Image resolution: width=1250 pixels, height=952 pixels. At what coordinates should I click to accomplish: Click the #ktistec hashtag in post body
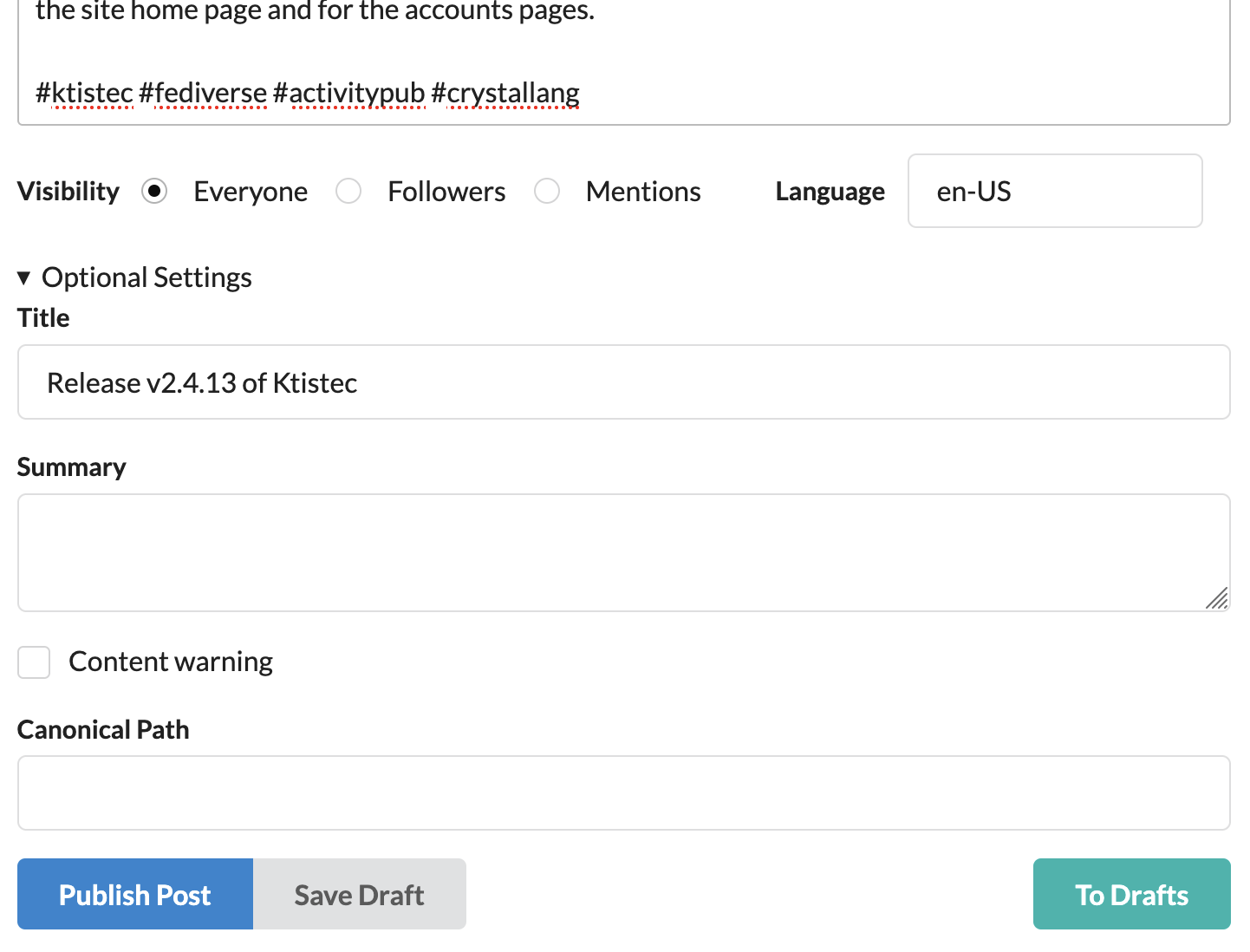click(84, 93)
